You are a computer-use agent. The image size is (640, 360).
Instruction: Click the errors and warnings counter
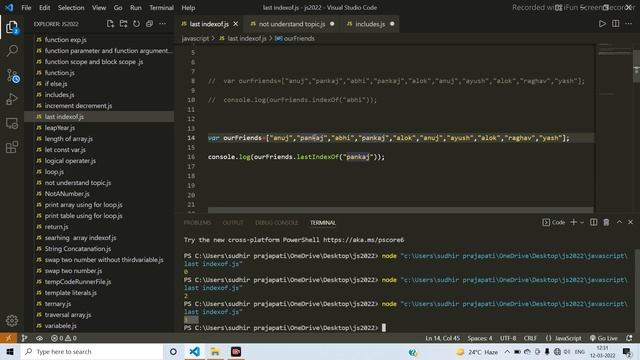[64, 338]
